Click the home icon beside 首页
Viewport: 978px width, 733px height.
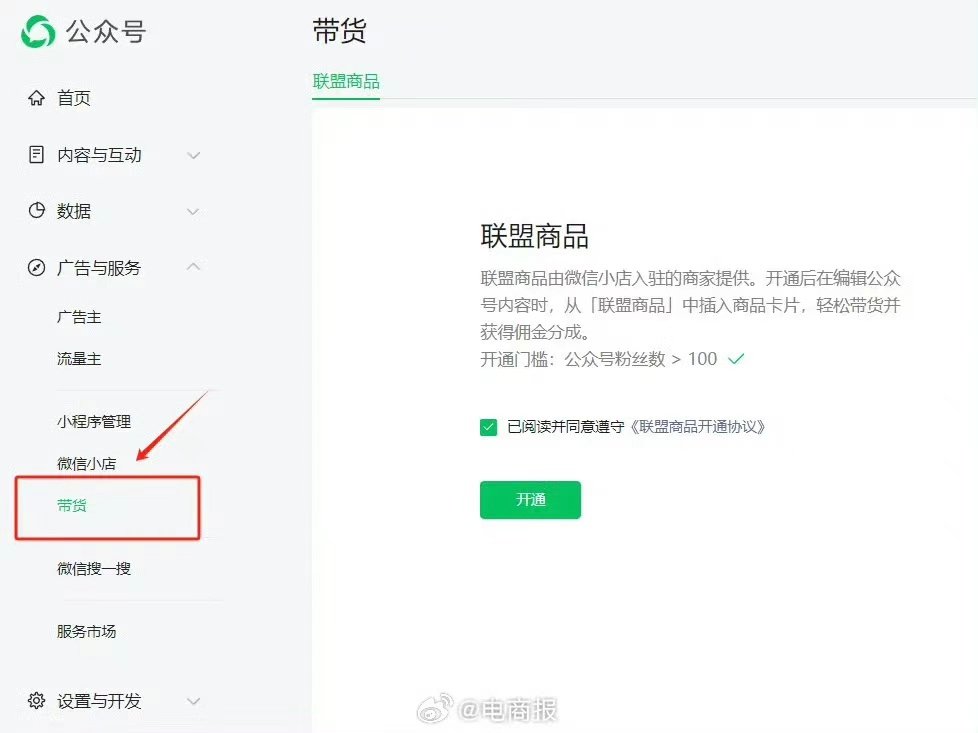36,98
